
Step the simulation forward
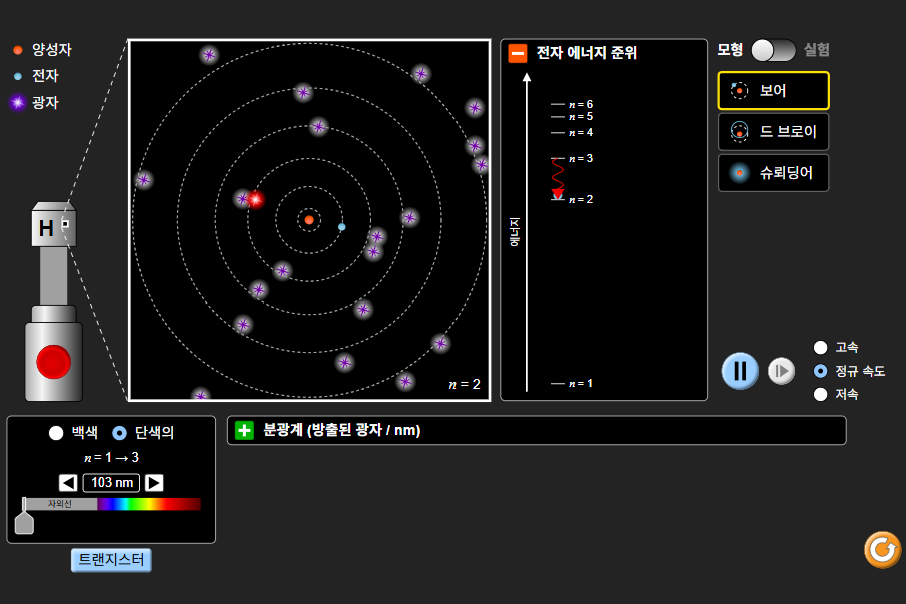[x=781, y=371]
